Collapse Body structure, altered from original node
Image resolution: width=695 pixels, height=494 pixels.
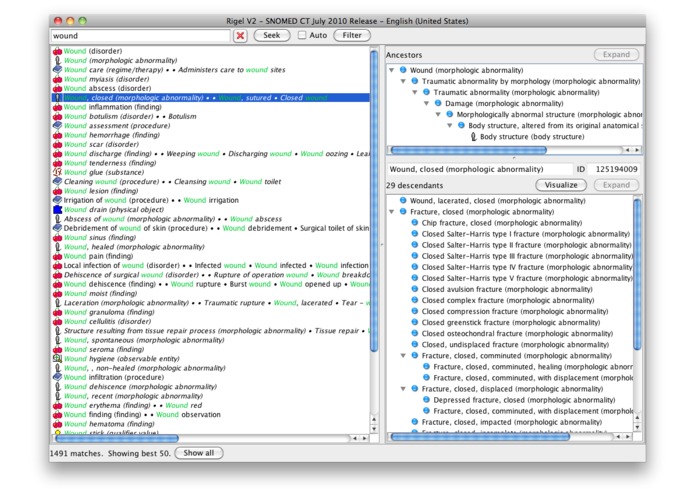tap(449, 125)
